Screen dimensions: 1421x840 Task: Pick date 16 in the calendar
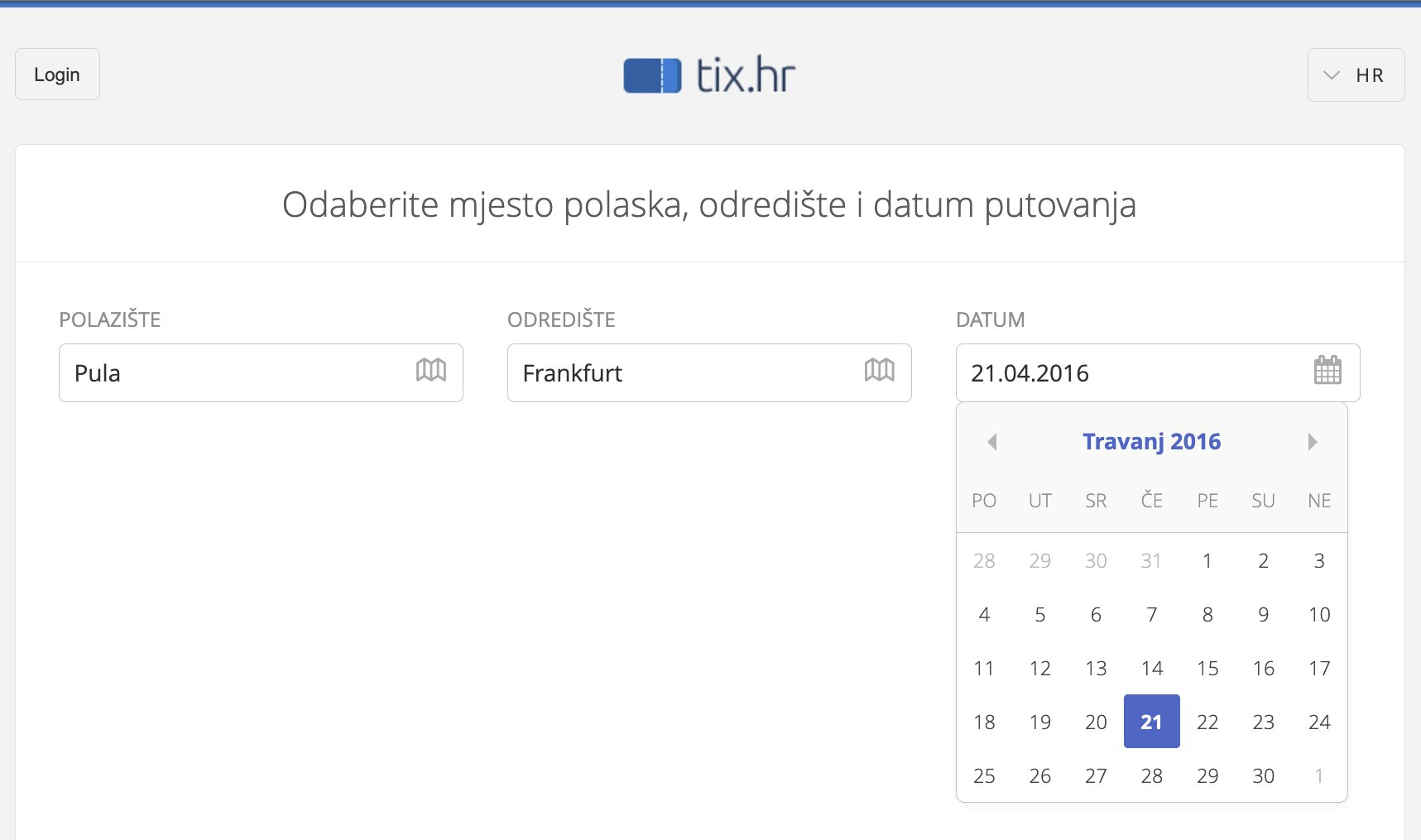[x=1264, y=668]
